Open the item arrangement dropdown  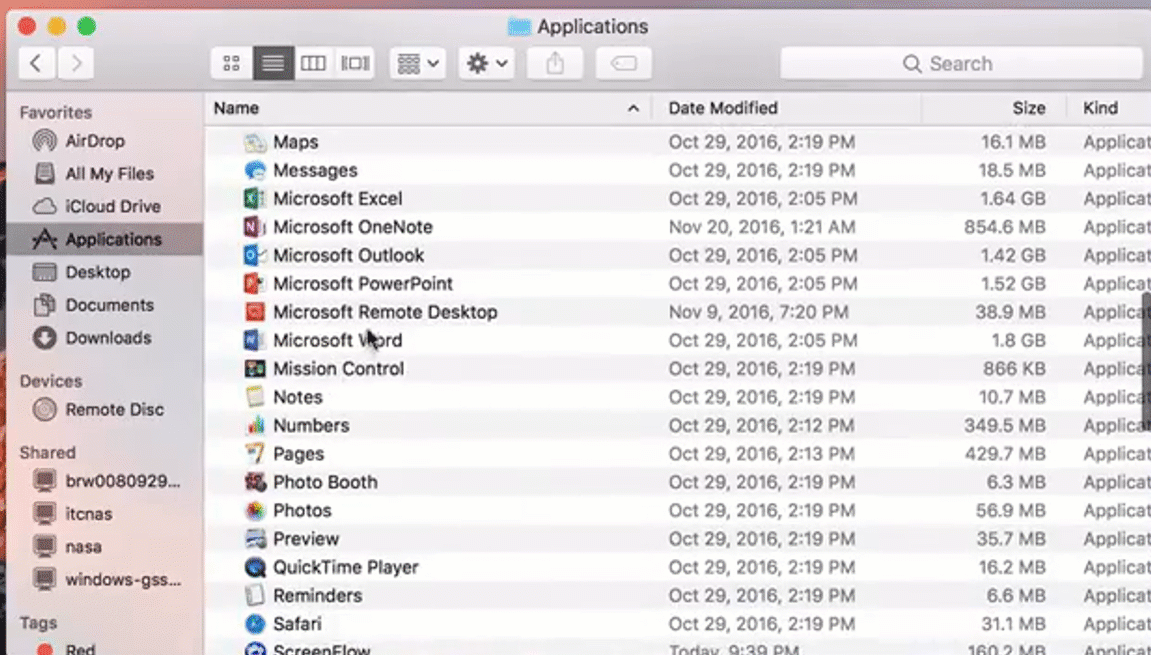418,64
